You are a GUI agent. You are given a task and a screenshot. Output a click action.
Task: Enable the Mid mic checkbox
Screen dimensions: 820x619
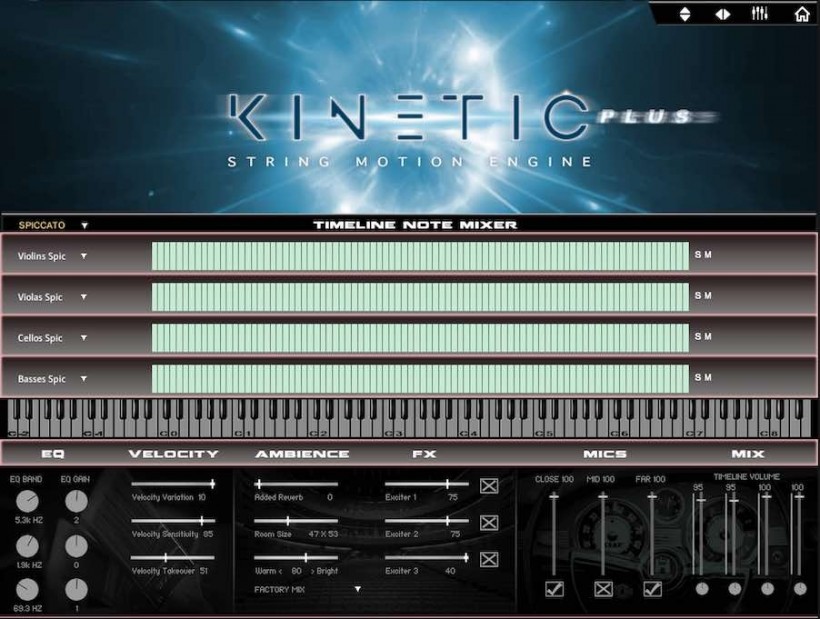pyautogui.click(x=603, y=589)
